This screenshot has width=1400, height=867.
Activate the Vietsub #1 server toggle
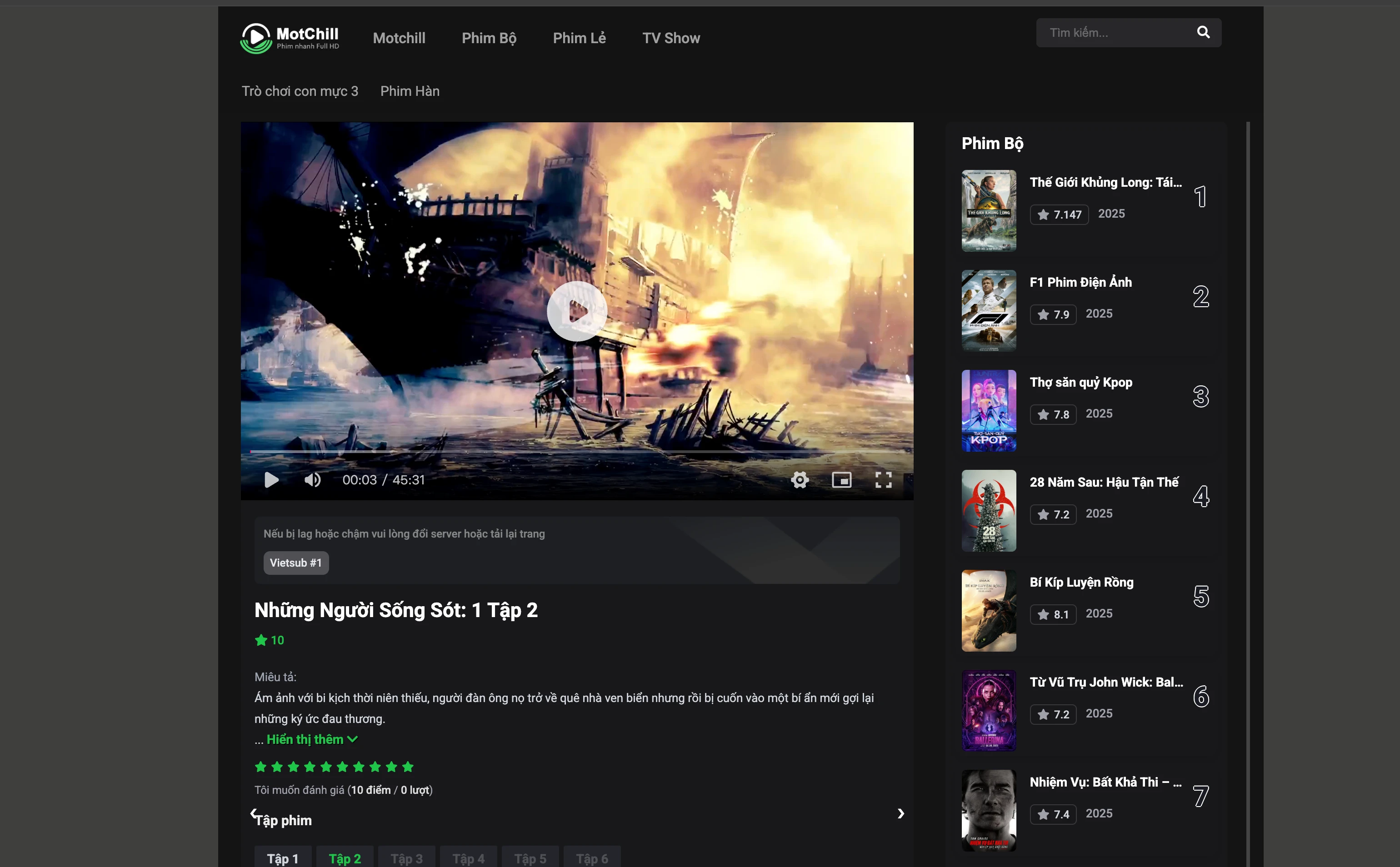(295, 563)
